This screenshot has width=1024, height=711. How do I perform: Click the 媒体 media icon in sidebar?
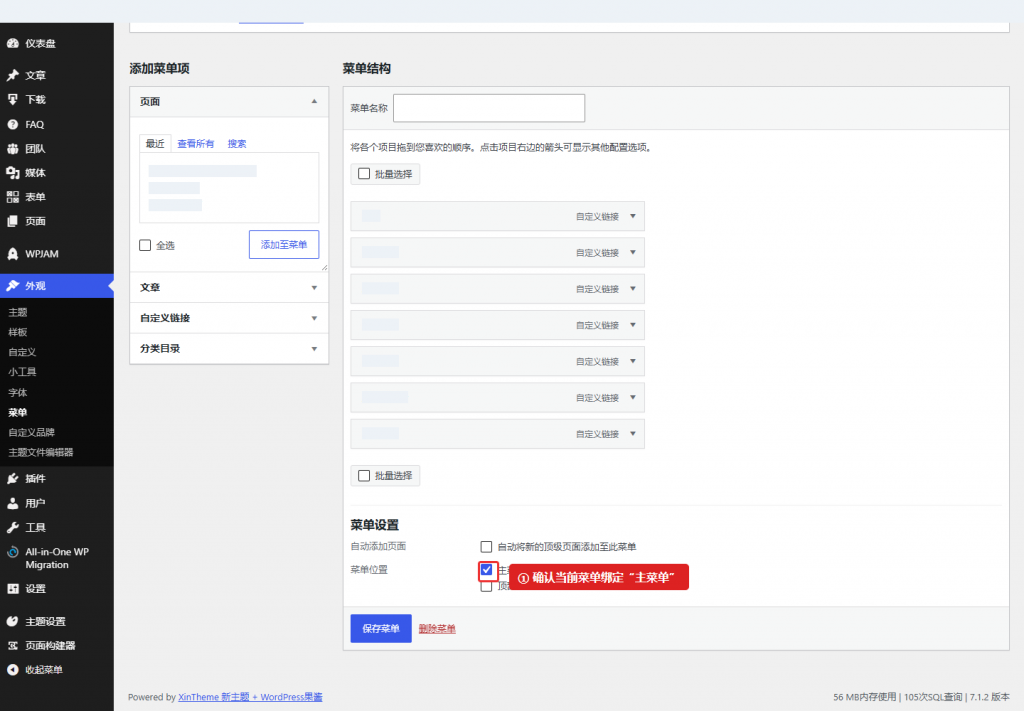(12, 172)
